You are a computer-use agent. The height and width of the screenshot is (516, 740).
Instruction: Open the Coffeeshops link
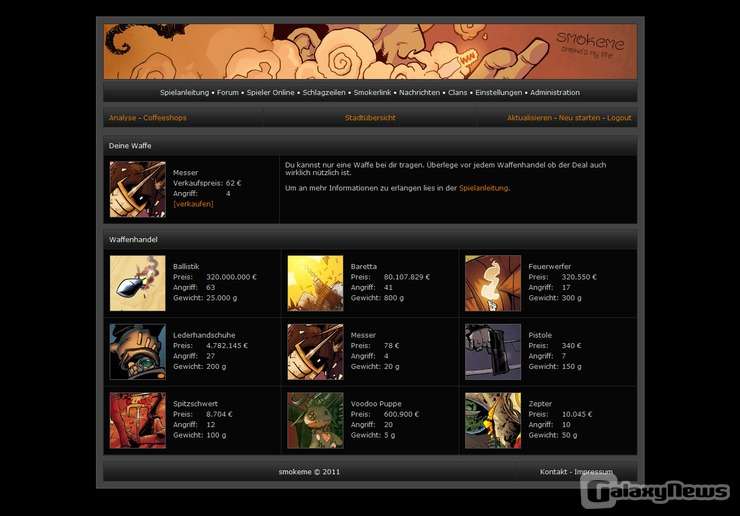pyautogui.click(x=164, y=118)
